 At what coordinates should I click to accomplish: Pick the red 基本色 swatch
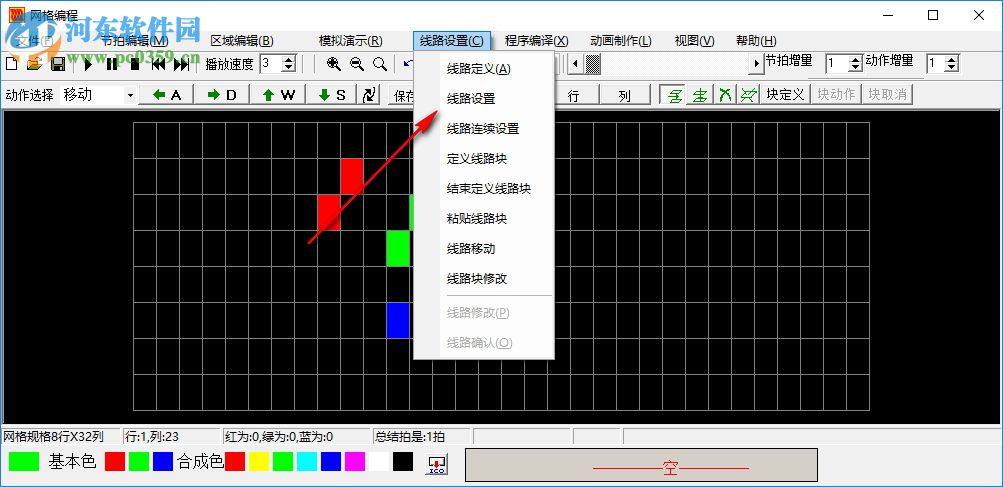[115, 461]
